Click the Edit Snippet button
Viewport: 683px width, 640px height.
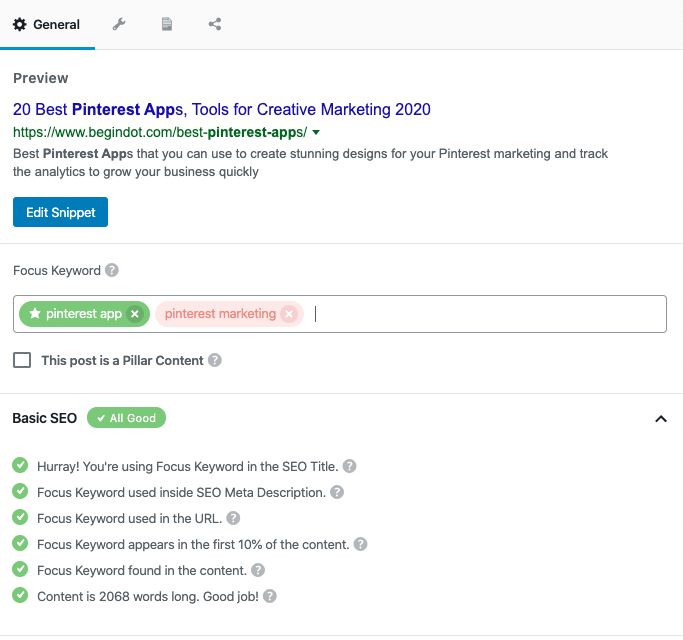tap(61, 212)
